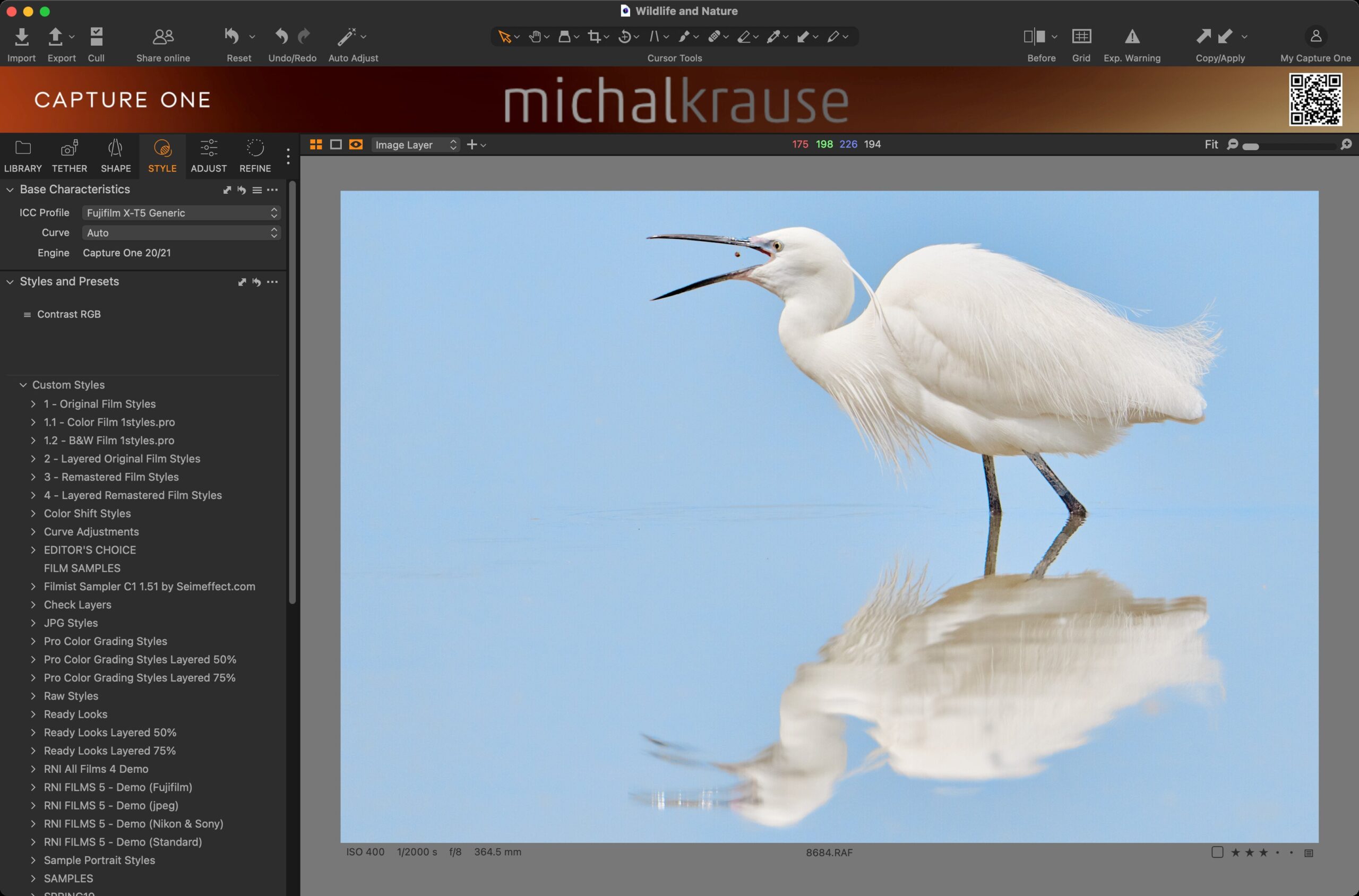Open the ICC Profile dropdown
Viewport: 1359px width, 896px height.
click(180, 212)
